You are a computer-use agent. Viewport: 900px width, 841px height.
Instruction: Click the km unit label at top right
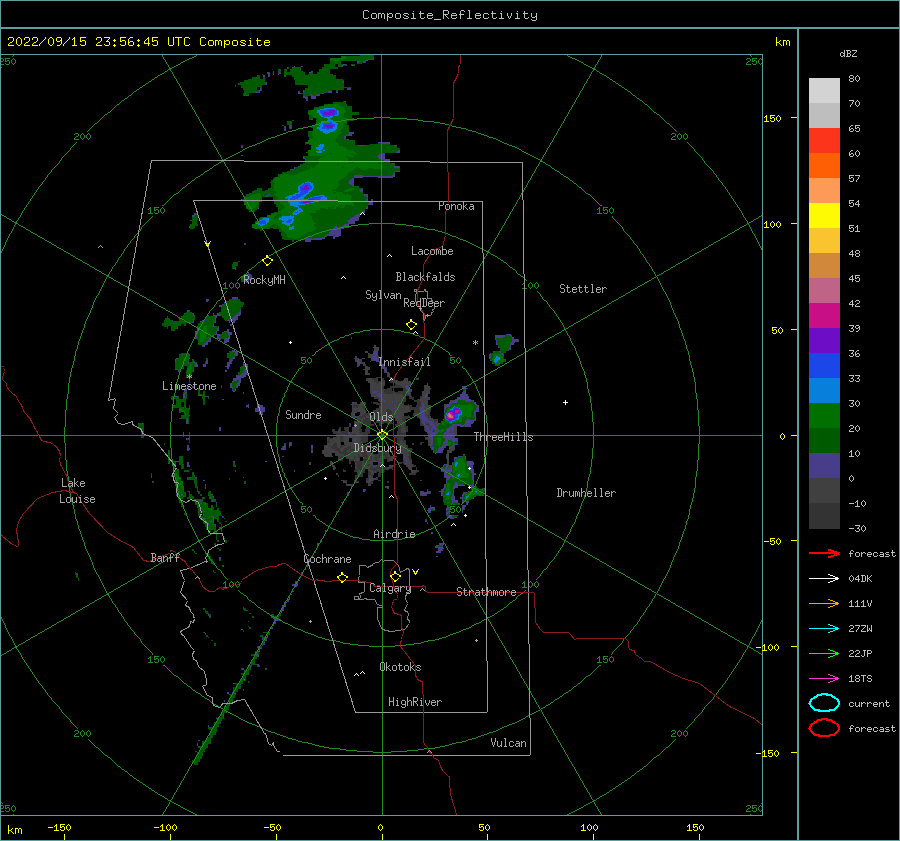pos(782,42)
